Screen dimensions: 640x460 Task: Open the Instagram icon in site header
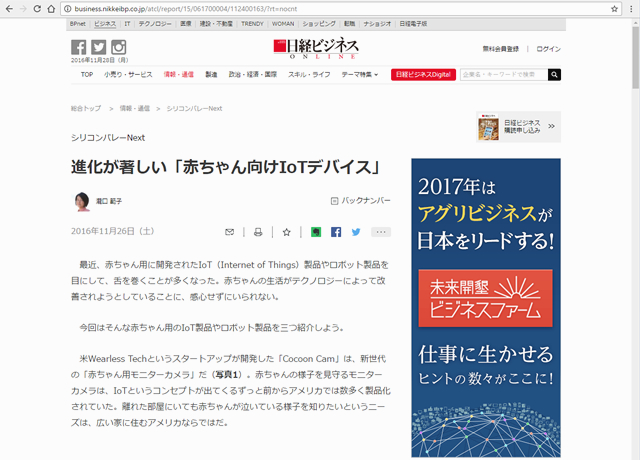pyautogui.click(x=118, y=47)
